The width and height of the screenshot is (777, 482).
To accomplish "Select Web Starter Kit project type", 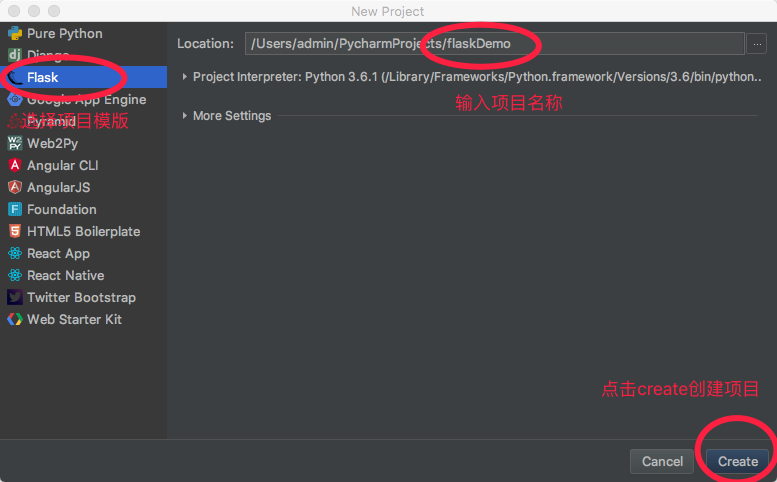I will coord(83,319).
